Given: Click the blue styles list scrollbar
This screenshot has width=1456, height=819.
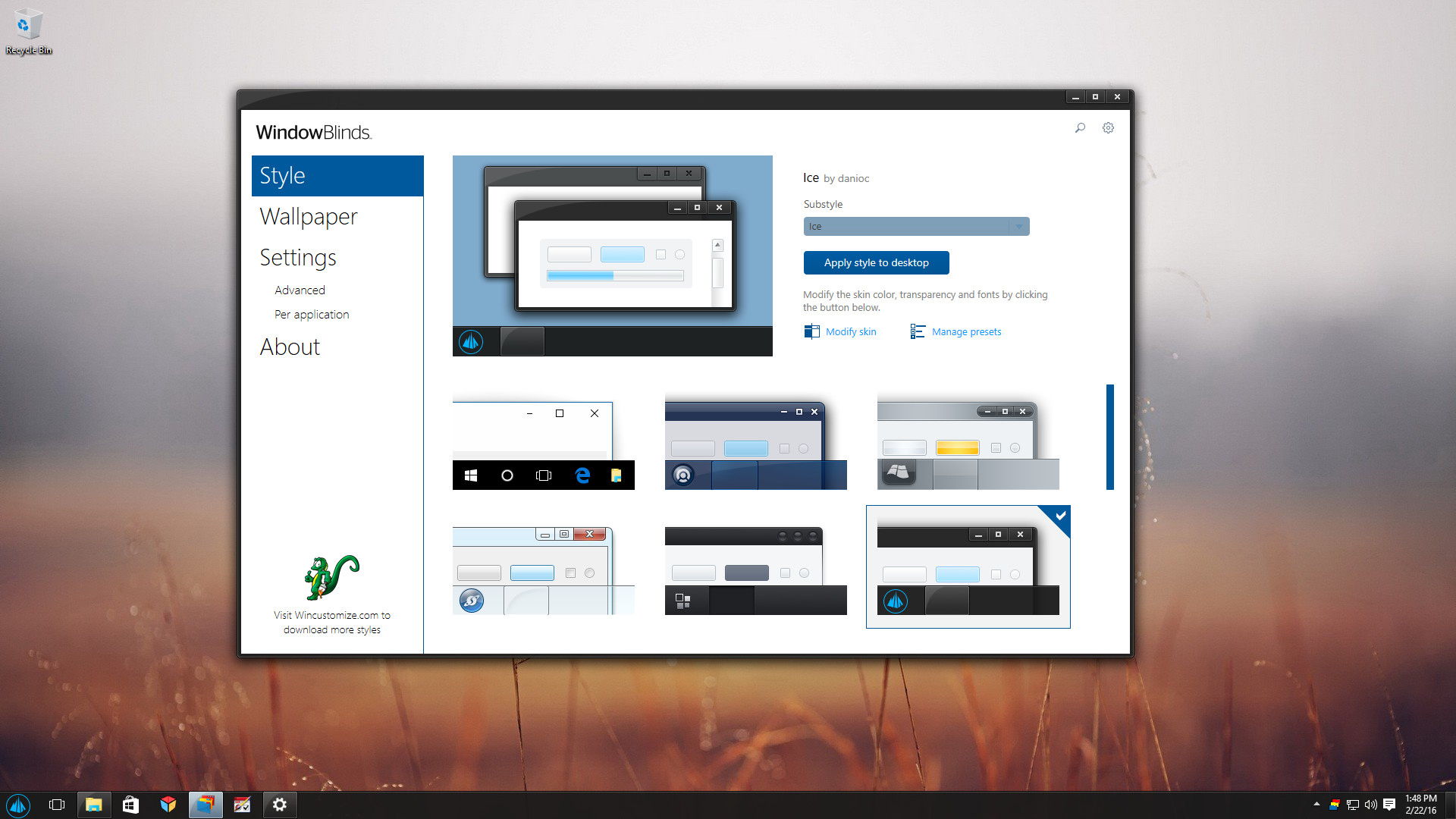Looking at the screenshot, I should point(1109,437).
